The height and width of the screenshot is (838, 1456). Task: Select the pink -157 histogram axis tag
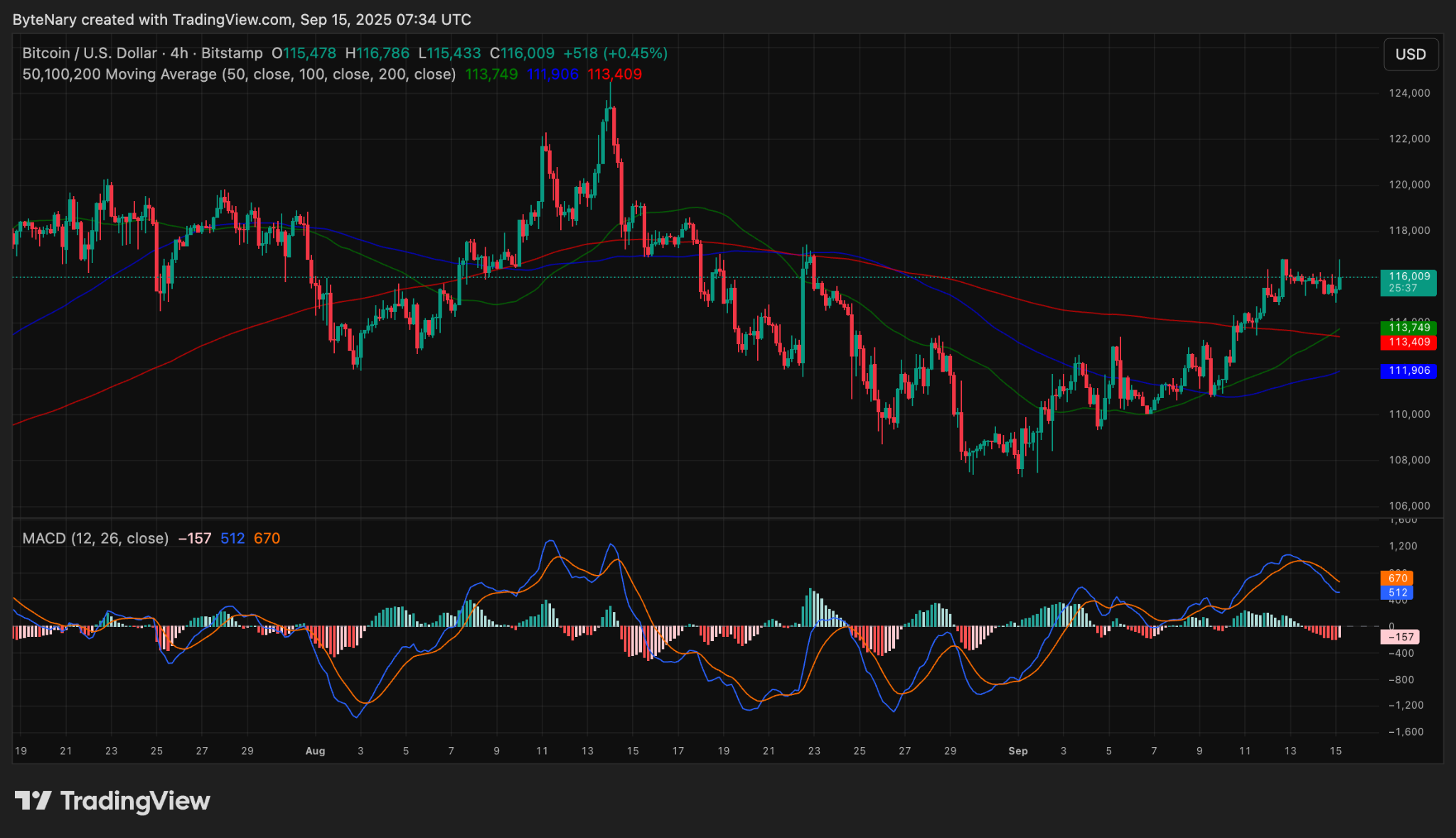pyautogui.click(x=1399, y=637)
